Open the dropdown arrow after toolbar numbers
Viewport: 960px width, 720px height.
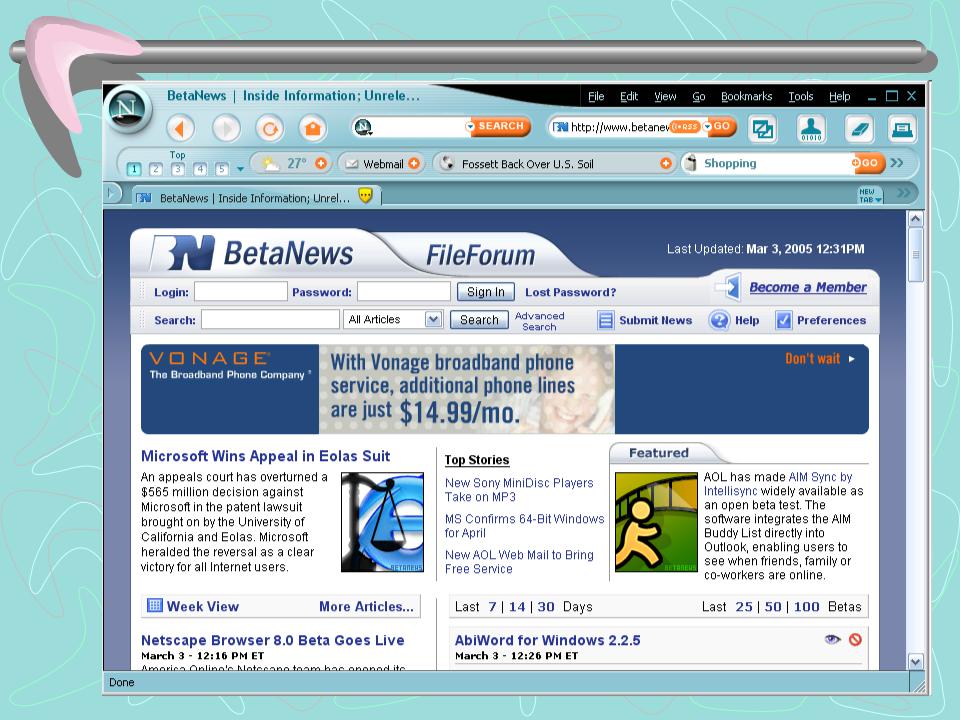point(240,169)
